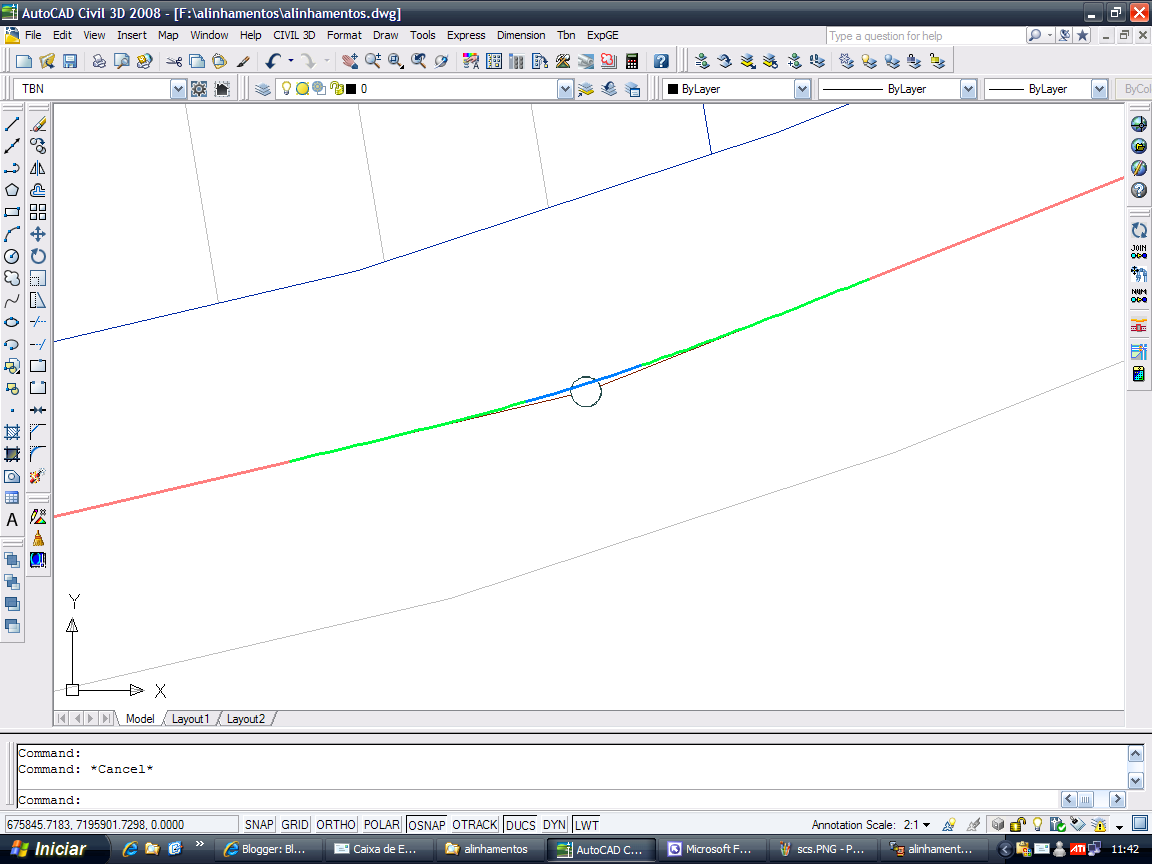The image size is (1152, 864).
Task: Select the Explode modify tool
Action: (x=38, y=476)
